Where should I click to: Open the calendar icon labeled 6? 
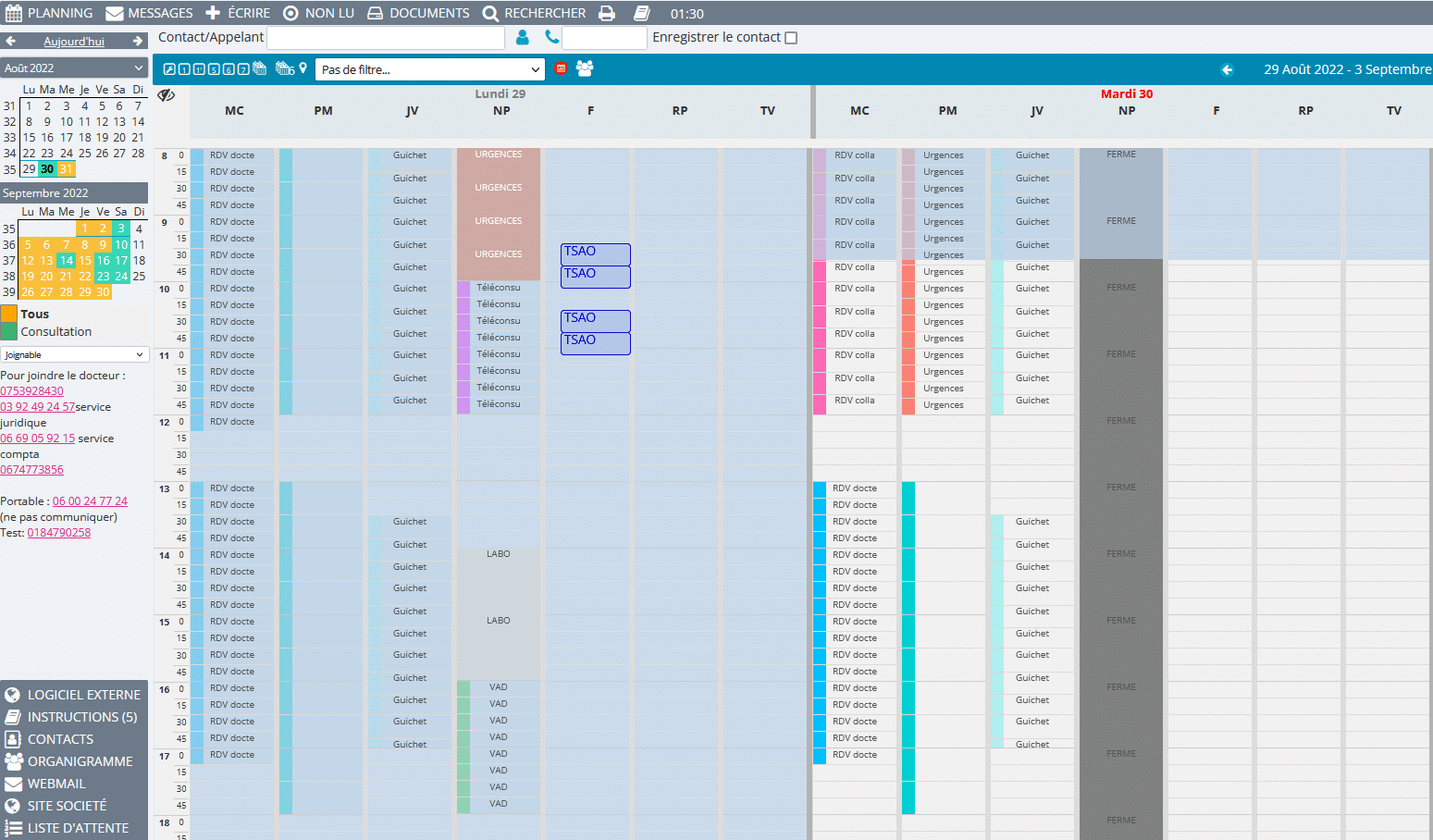285,68
